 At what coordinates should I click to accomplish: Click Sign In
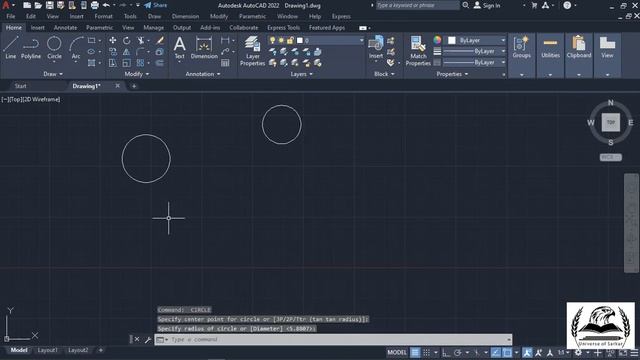tap(487, 5)
